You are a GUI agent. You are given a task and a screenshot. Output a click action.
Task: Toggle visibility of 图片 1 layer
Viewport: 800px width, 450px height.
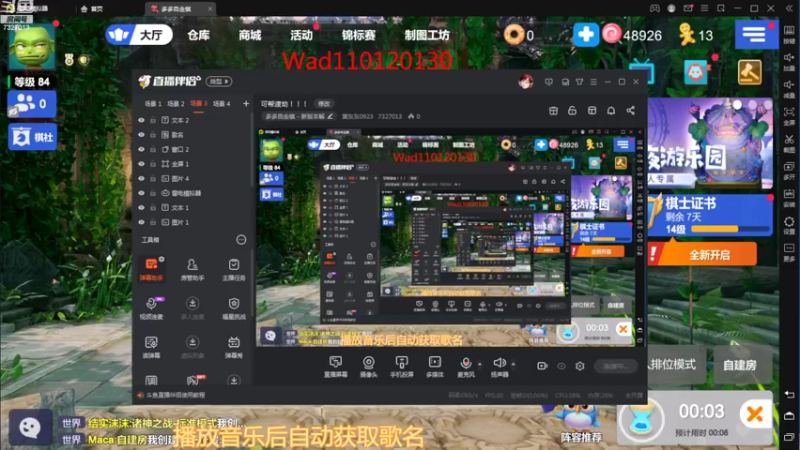tap(141, 222)
